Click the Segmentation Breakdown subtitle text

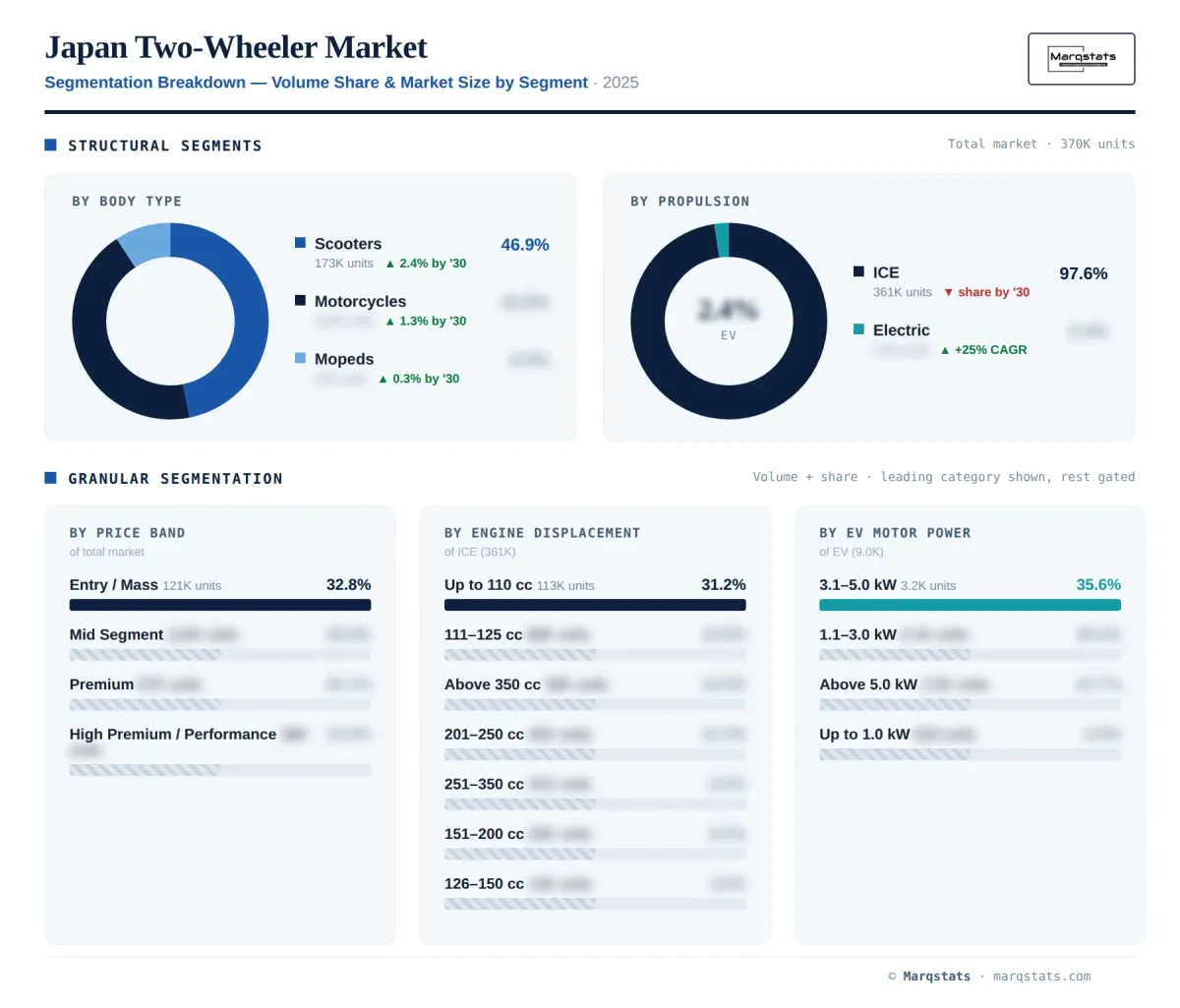(317, 83)
